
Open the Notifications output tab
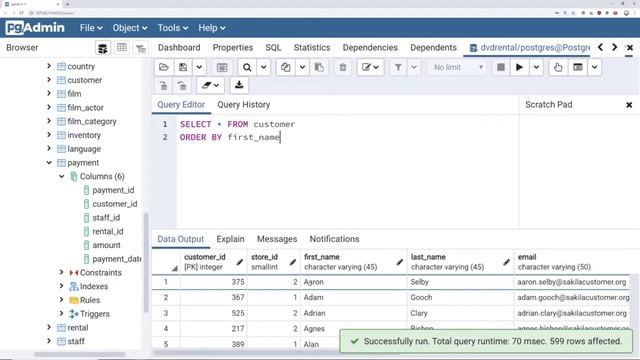tap(334, 239)
